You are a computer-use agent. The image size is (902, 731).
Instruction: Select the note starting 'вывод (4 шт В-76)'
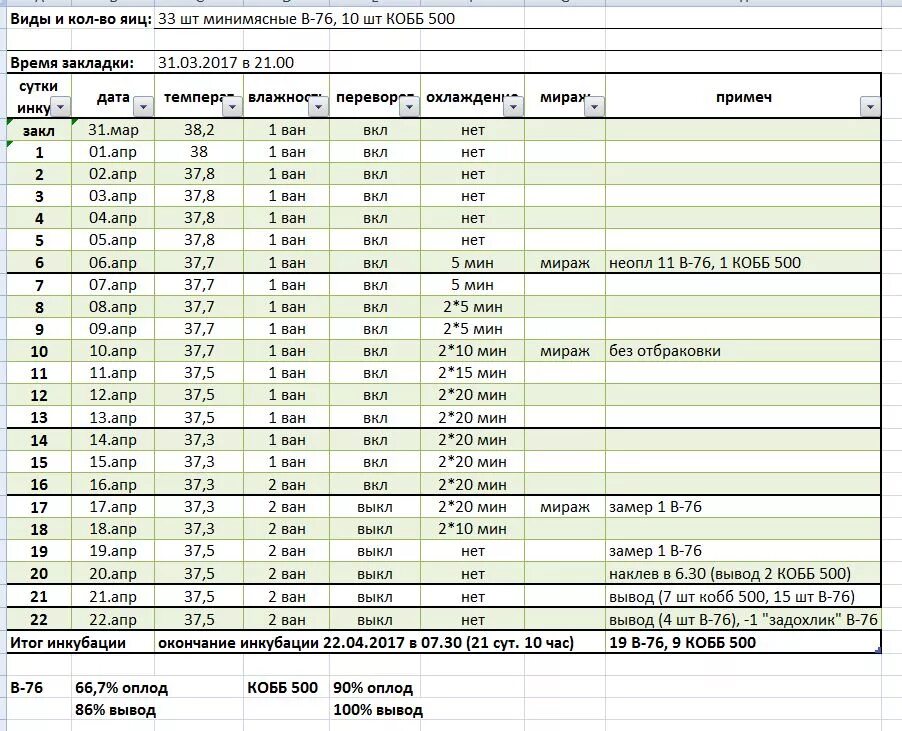[743, 619]
